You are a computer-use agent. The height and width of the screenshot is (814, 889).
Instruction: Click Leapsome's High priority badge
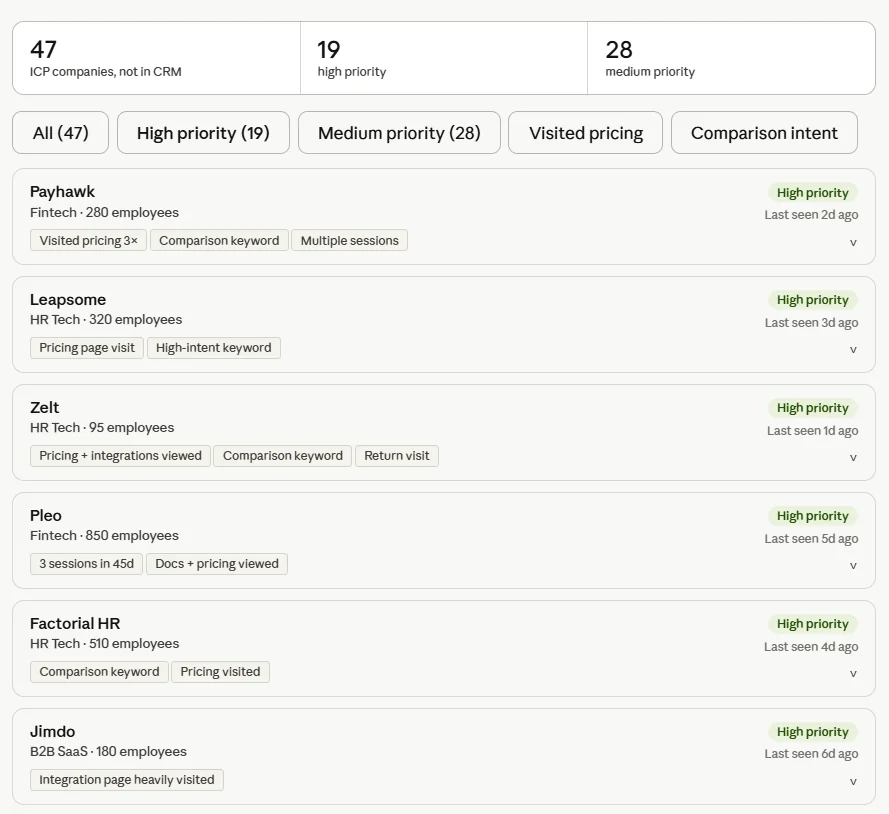click(x=812, y=300)
